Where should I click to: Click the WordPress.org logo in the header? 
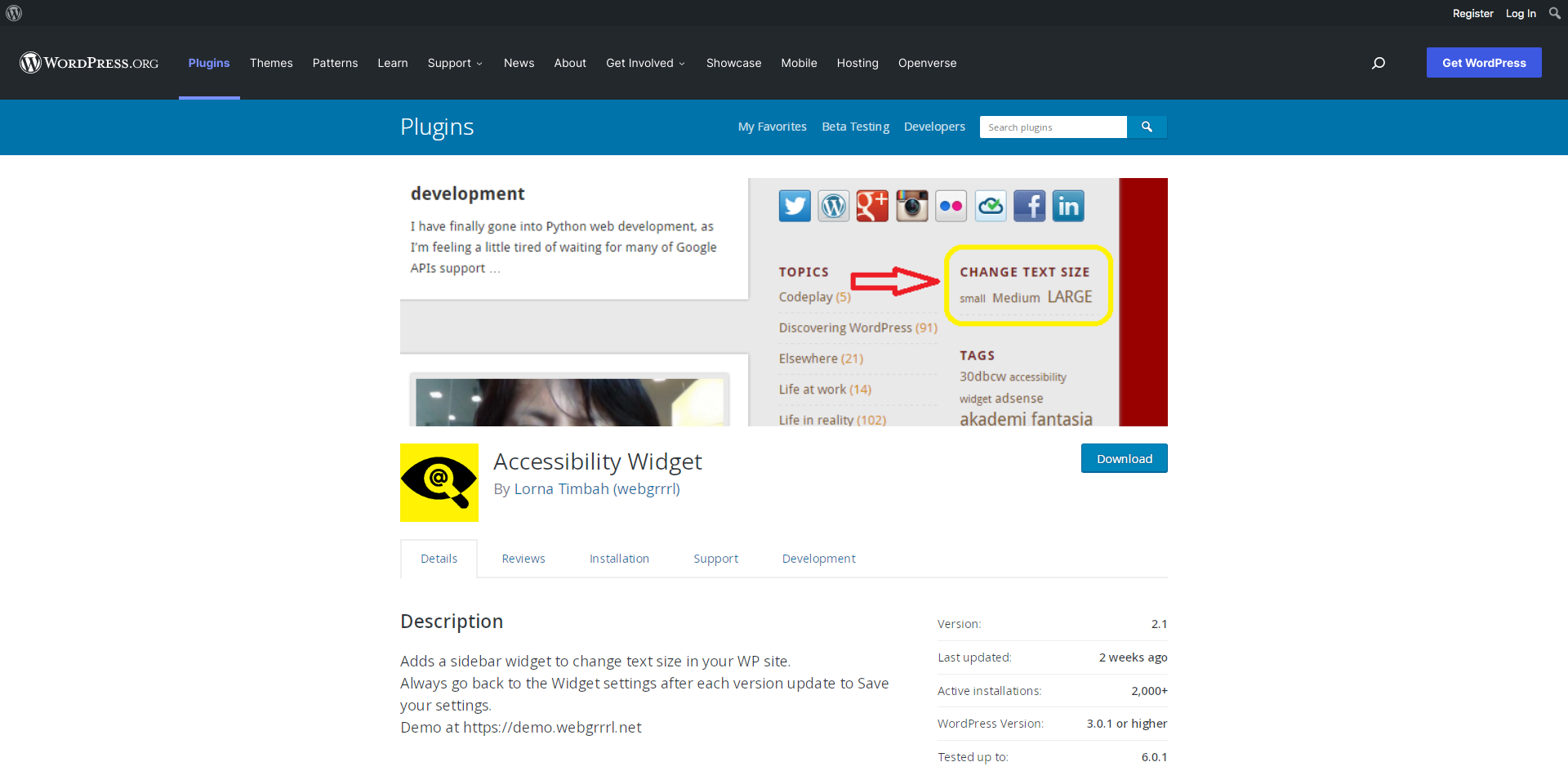point(90,62)
